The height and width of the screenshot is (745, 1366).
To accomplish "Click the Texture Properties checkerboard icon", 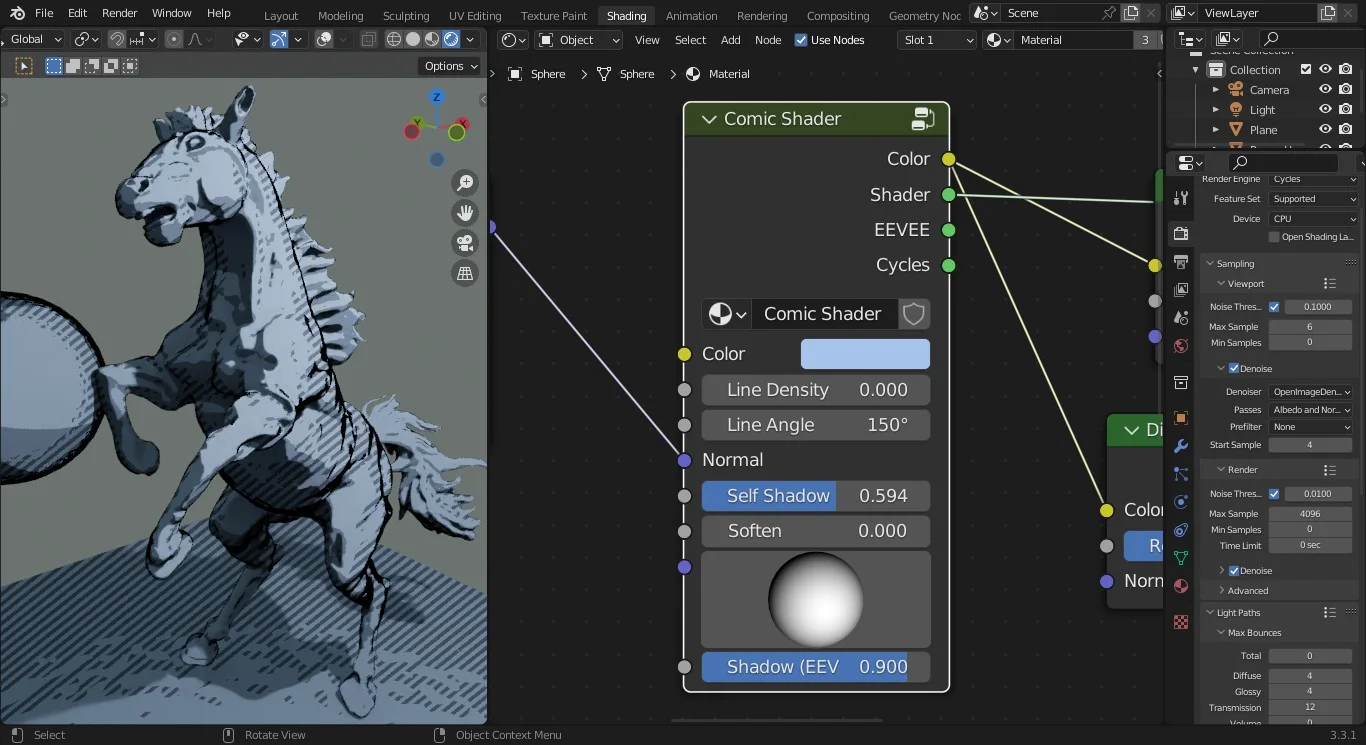I will coord(1181,622).
